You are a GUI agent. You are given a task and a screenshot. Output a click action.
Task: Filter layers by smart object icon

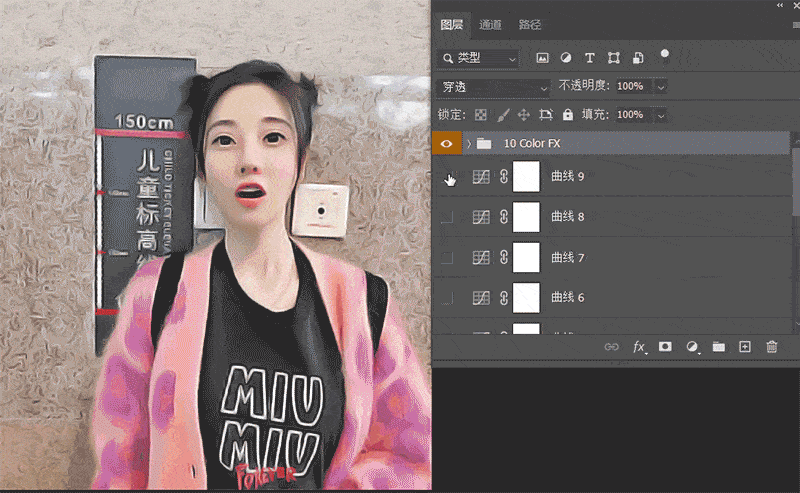pyautogui.click(x=638, y=58)
